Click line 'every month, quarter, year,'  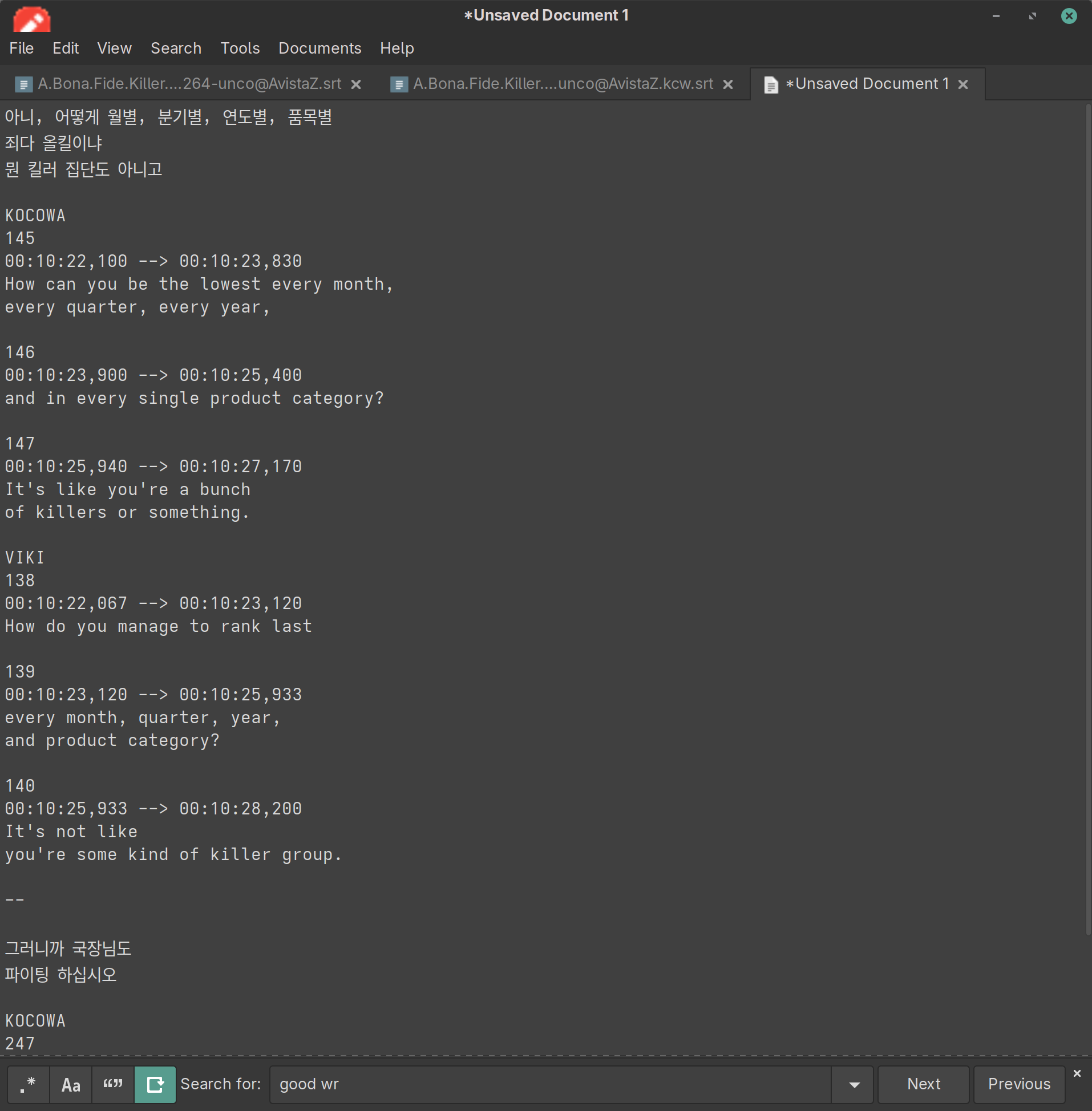point(143,717)
